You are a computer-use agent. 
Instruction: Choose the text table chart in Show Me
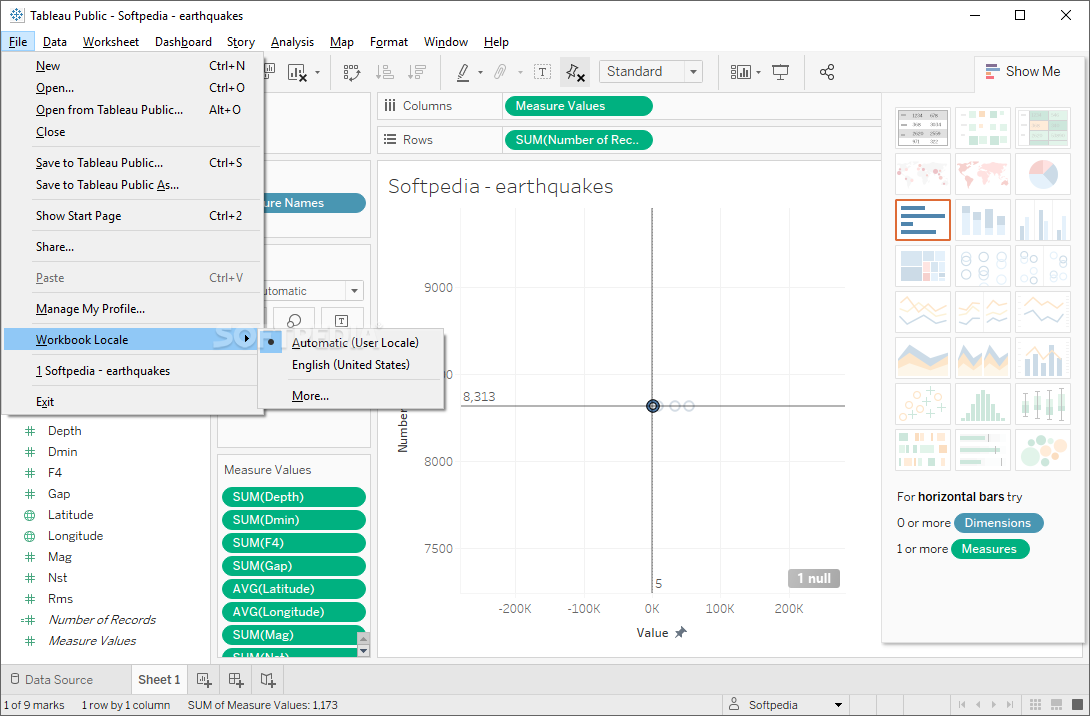coord(922,128)
